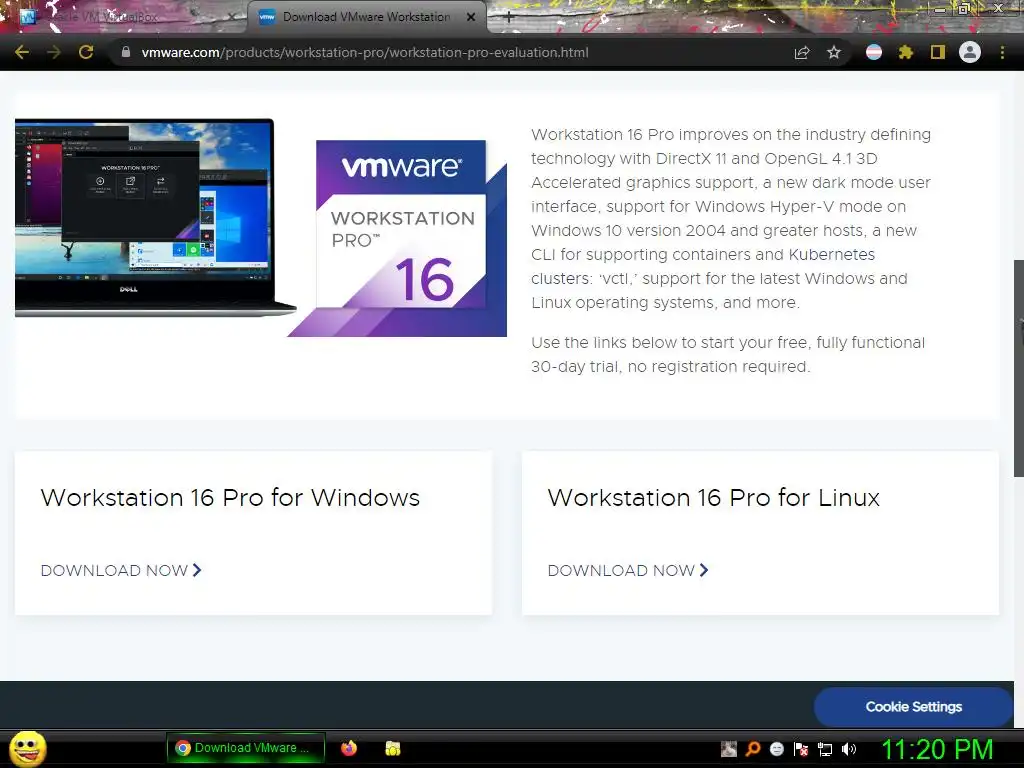Open the yellow folder taskbar icon

click(x=392, y=748)
